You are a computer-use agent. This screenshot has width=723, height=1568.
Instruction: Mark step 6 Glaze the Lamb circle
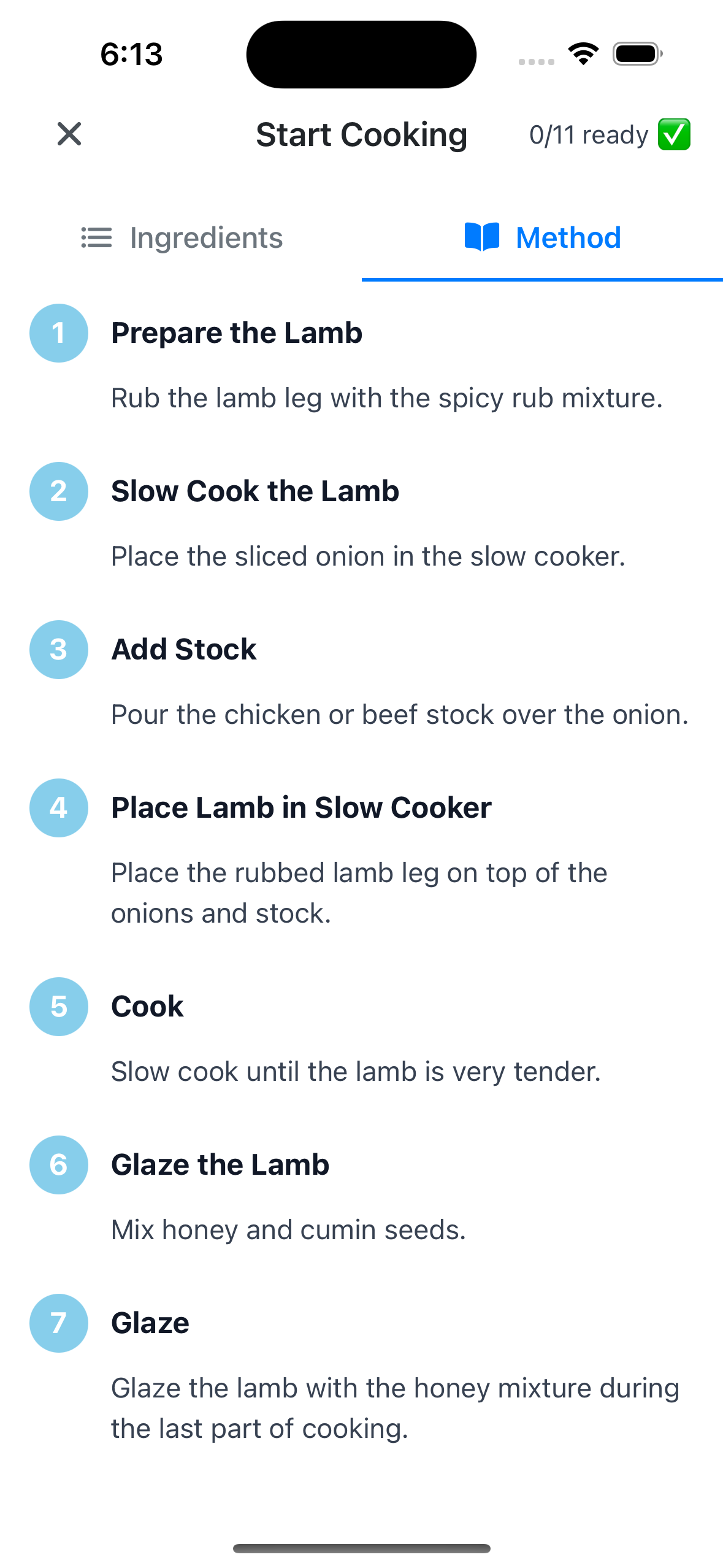[58, 1165]
